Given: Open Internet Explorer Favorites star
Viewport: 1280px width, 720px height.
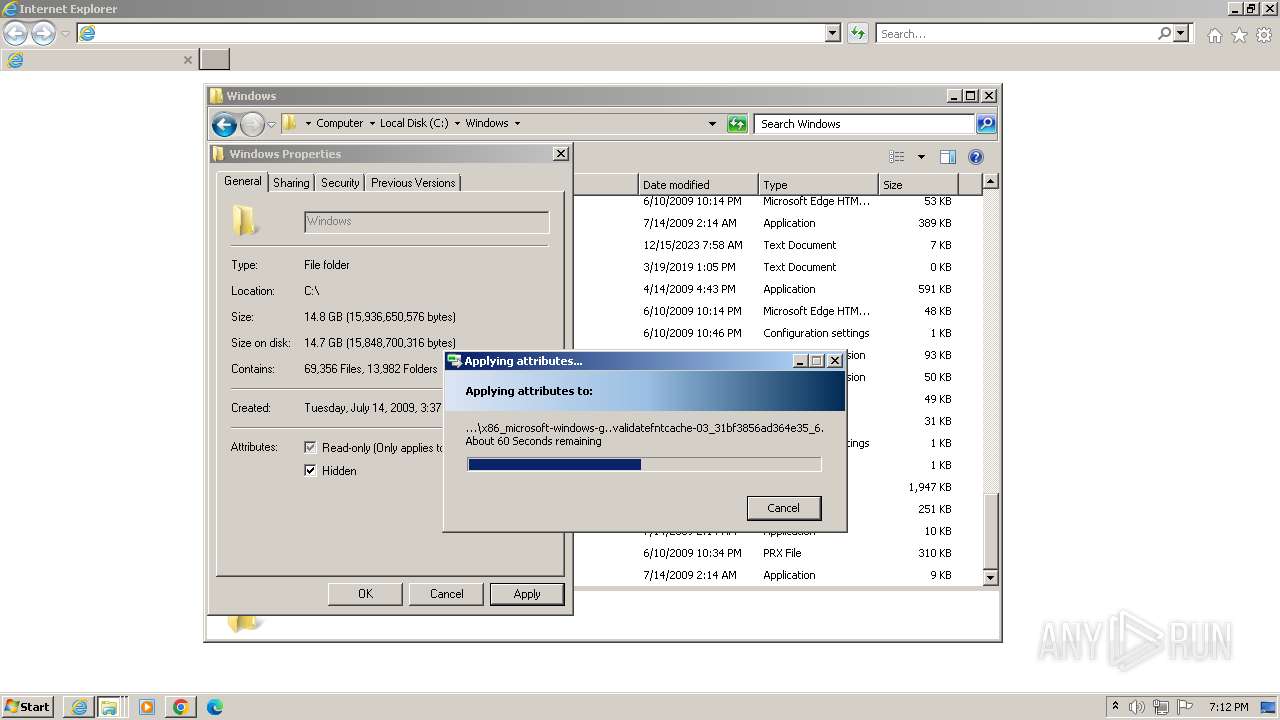Looking at the screenshot, I should (1239, 35).
